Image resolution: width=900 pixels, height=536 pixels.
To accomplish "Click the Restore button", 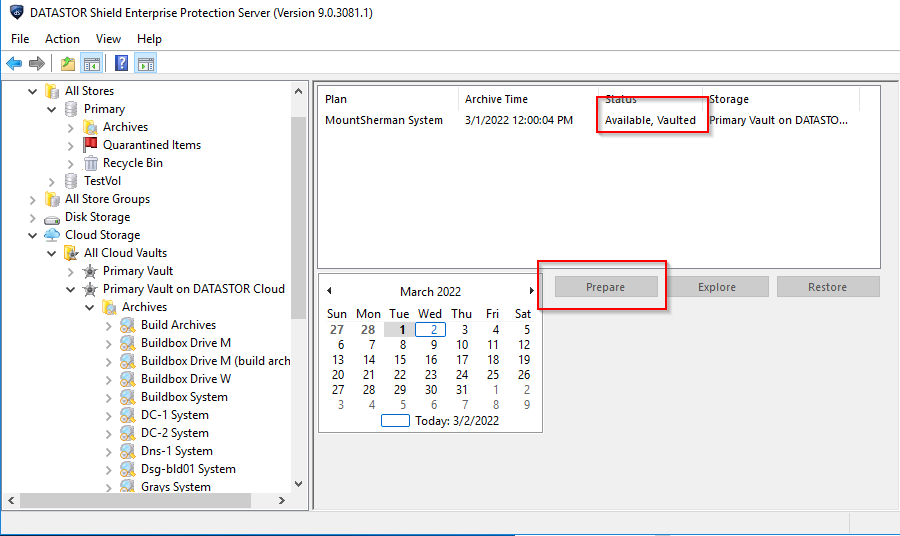I will tap(827, 287).
